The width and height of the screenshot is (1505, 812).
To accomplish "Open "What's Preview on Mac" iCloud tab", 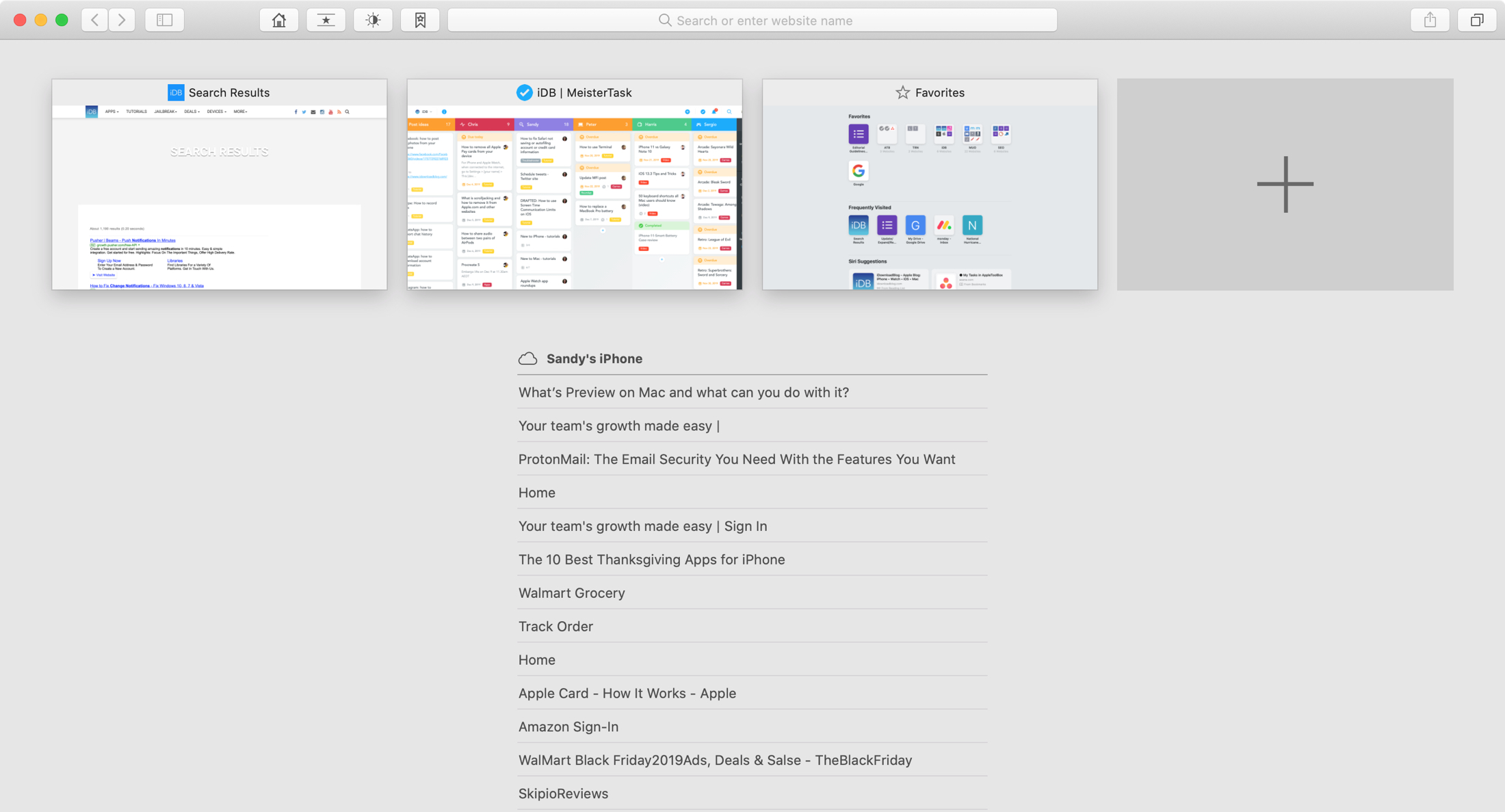I will pyautogui.click(x=752, y=392).
